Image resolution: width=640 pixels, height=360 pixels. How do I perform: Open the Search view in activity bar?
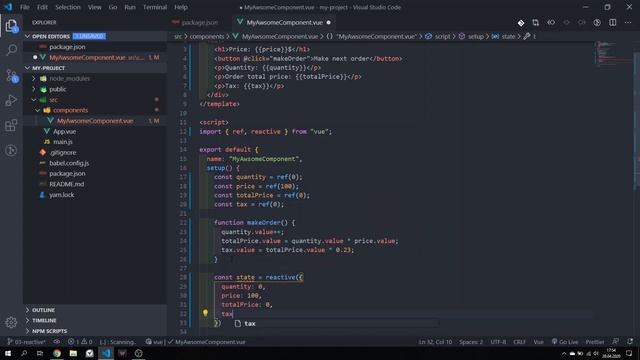tap(11, 50)
